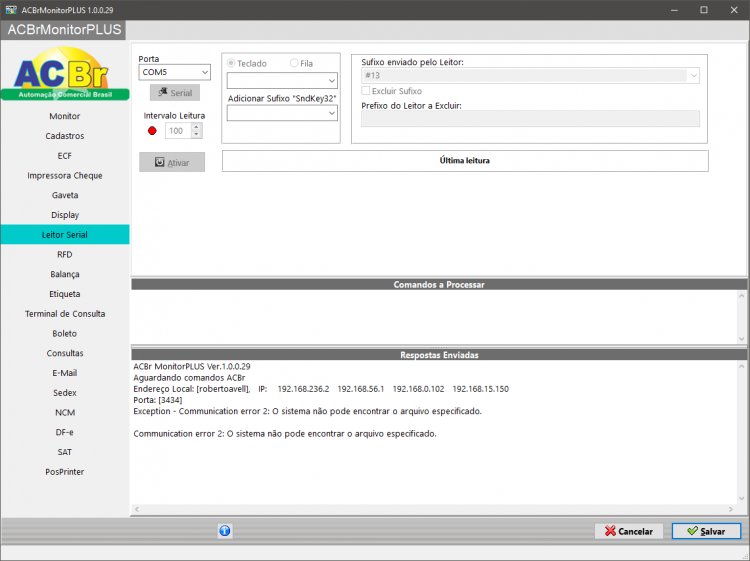This screenshot has height=561, width=750.
Task: Open the Consultas section
Action: click(x=65, y=353)
